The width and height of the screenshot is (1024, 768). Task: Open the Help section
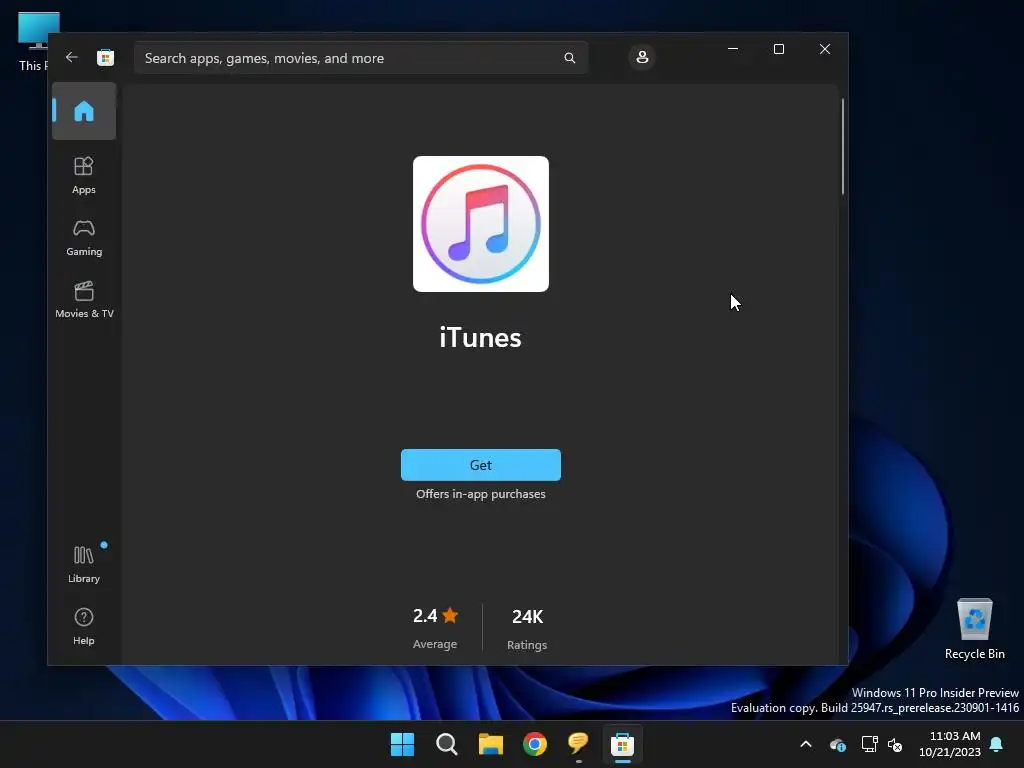pyautogui.click(x=84, y=626)
